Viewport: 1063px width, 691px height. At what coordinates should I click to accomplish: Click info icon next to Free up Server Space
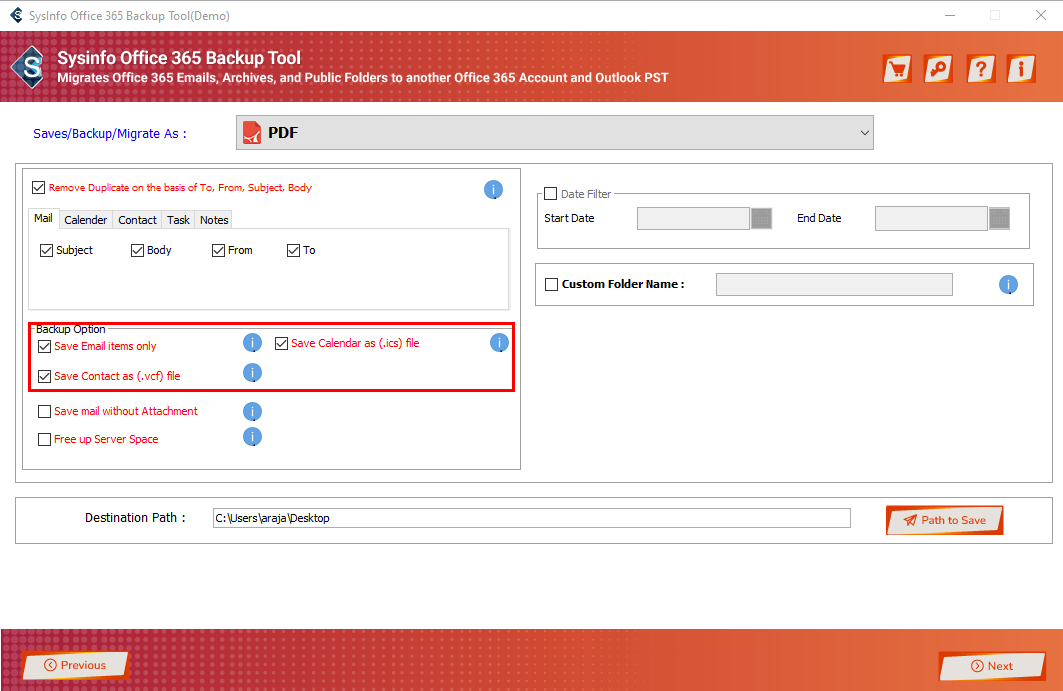click(x=252, y=437)
